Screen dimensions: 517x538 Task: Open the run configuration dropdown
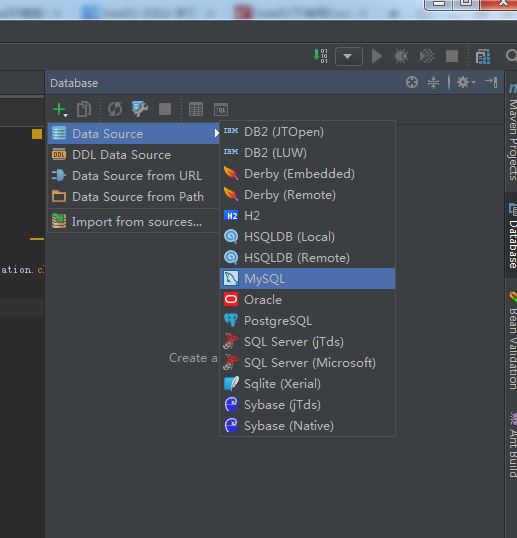tap(349, 56)
